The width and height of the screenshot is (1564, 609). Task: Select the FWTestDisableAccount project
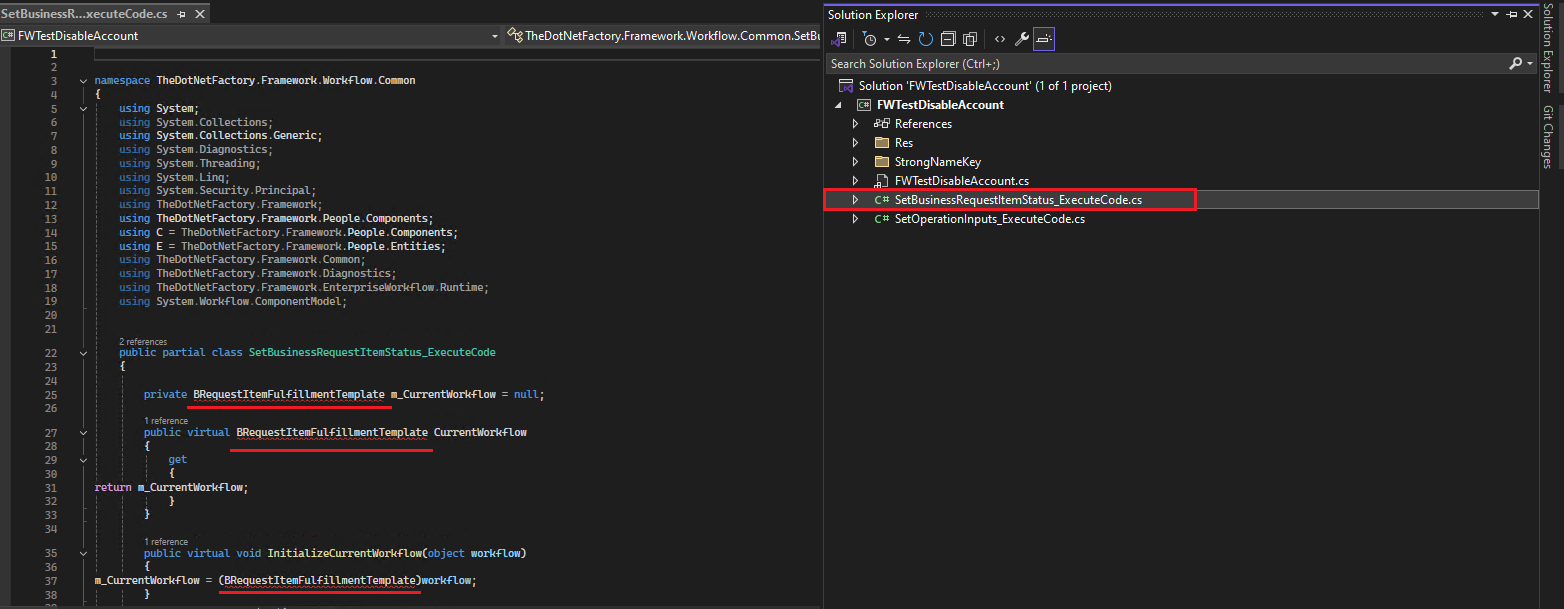click(x=940, y=105)
